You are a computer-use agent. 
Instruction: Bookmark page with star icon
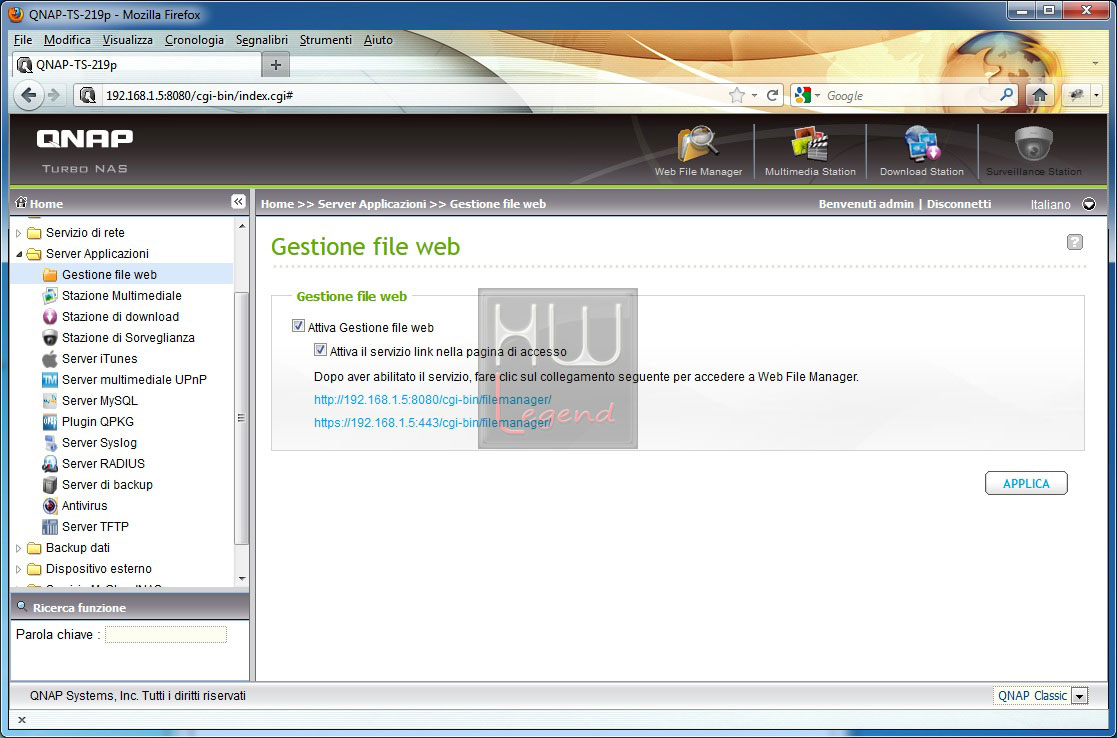coord(737,95)
